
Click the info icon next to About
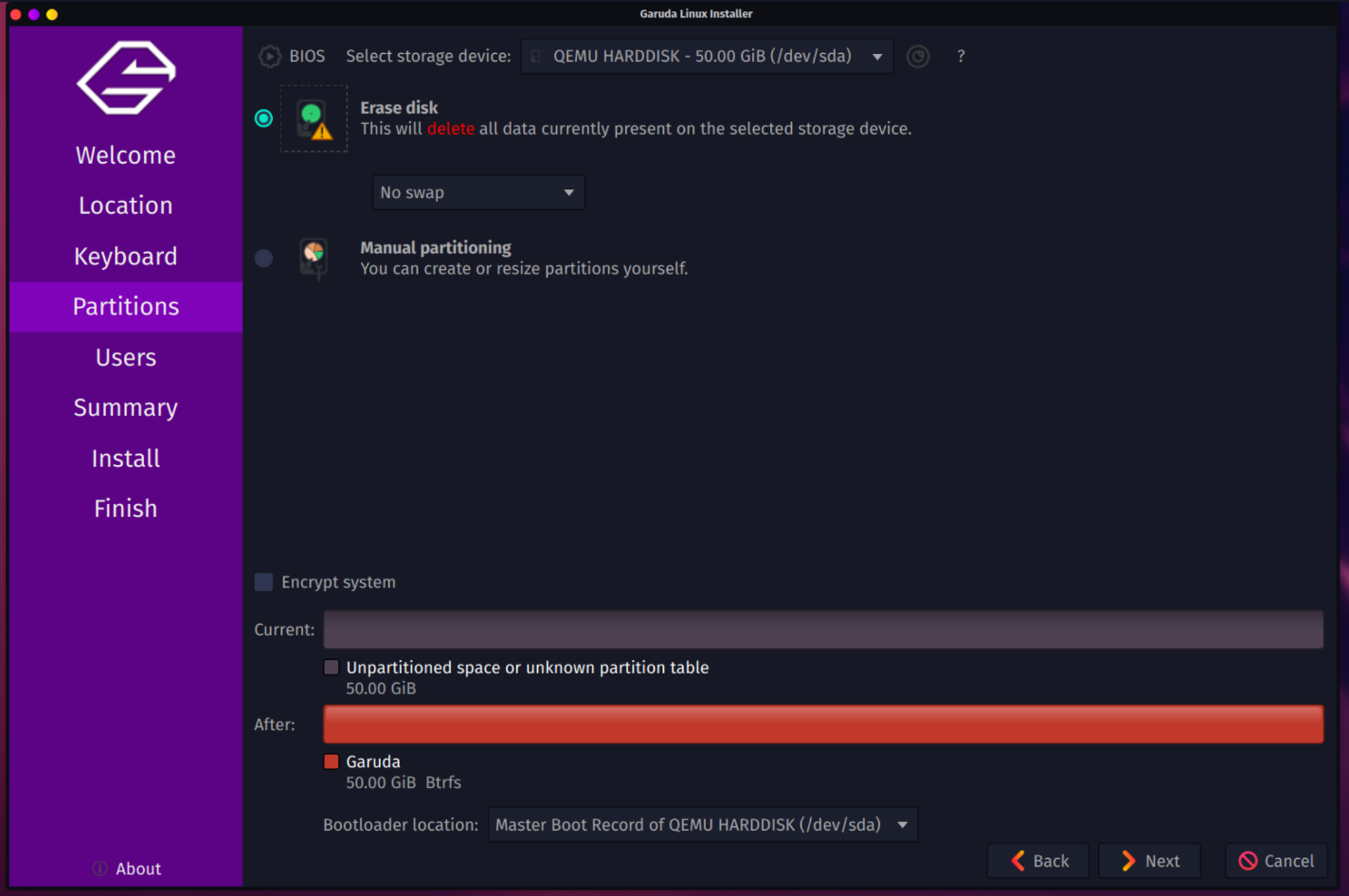tap(99, 868)
